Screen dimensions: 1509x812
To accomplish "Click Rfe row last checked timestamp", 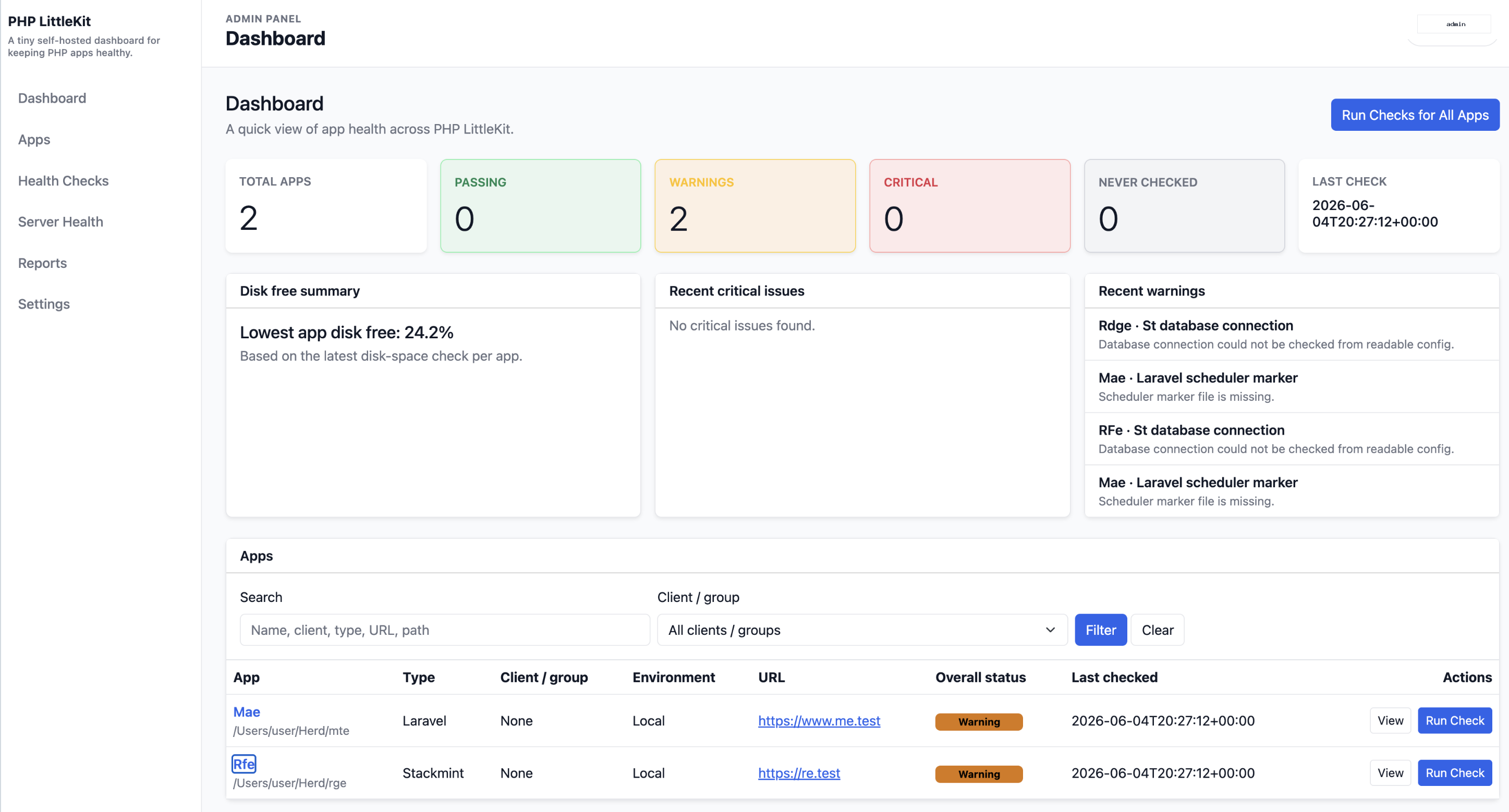I will pos(1163,773).
